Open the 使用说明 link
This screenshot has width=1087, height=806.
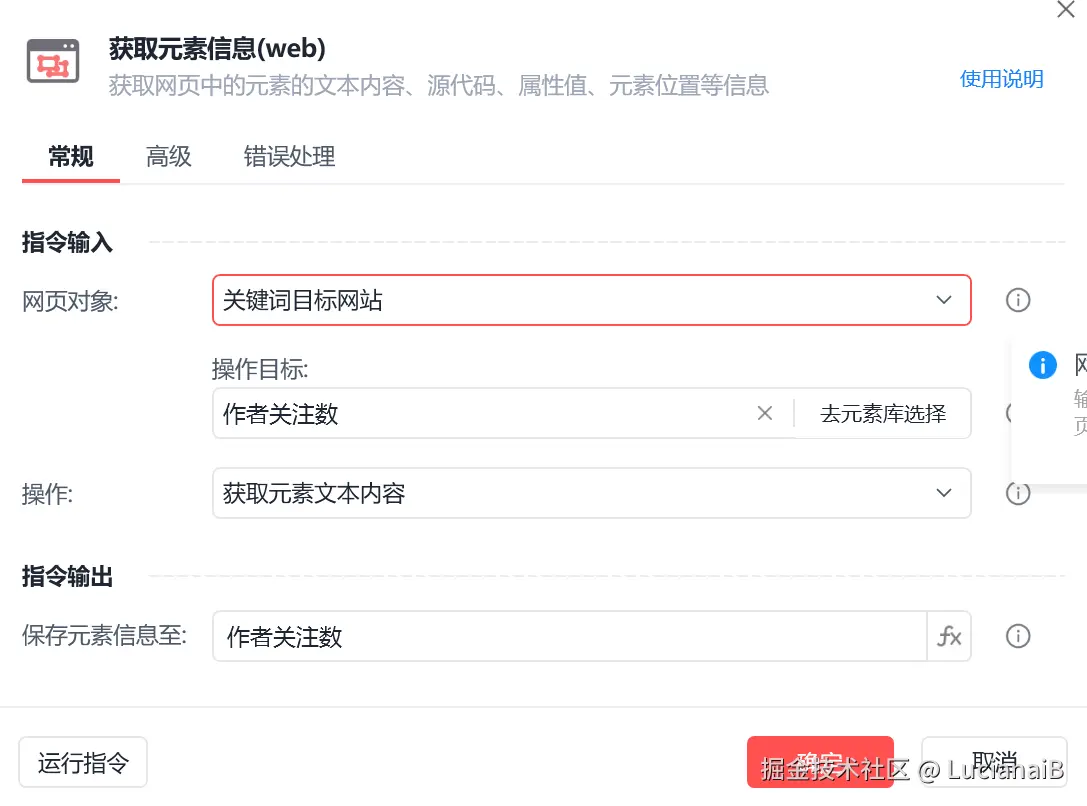click(x=1001, y=79)
